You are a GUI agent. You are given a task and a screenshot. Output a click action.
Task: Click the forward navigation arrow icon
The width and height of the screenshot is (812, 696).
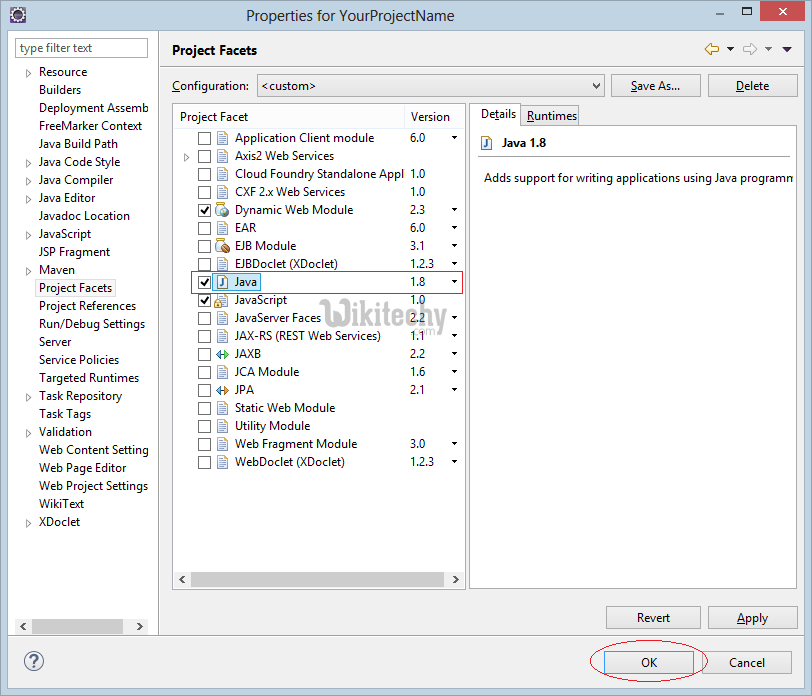coord(750,49)
